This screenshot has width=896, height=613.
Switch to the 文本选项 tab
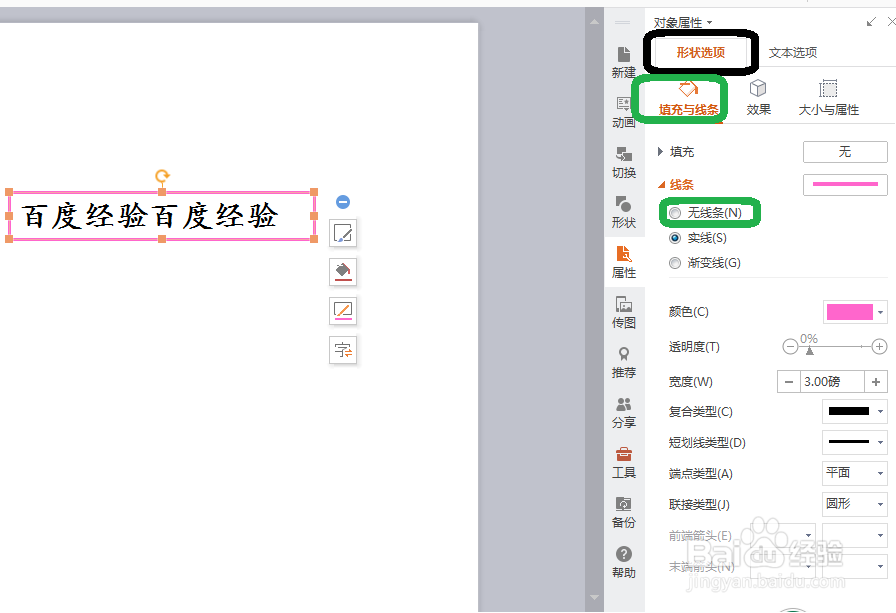tap(794, 52)
